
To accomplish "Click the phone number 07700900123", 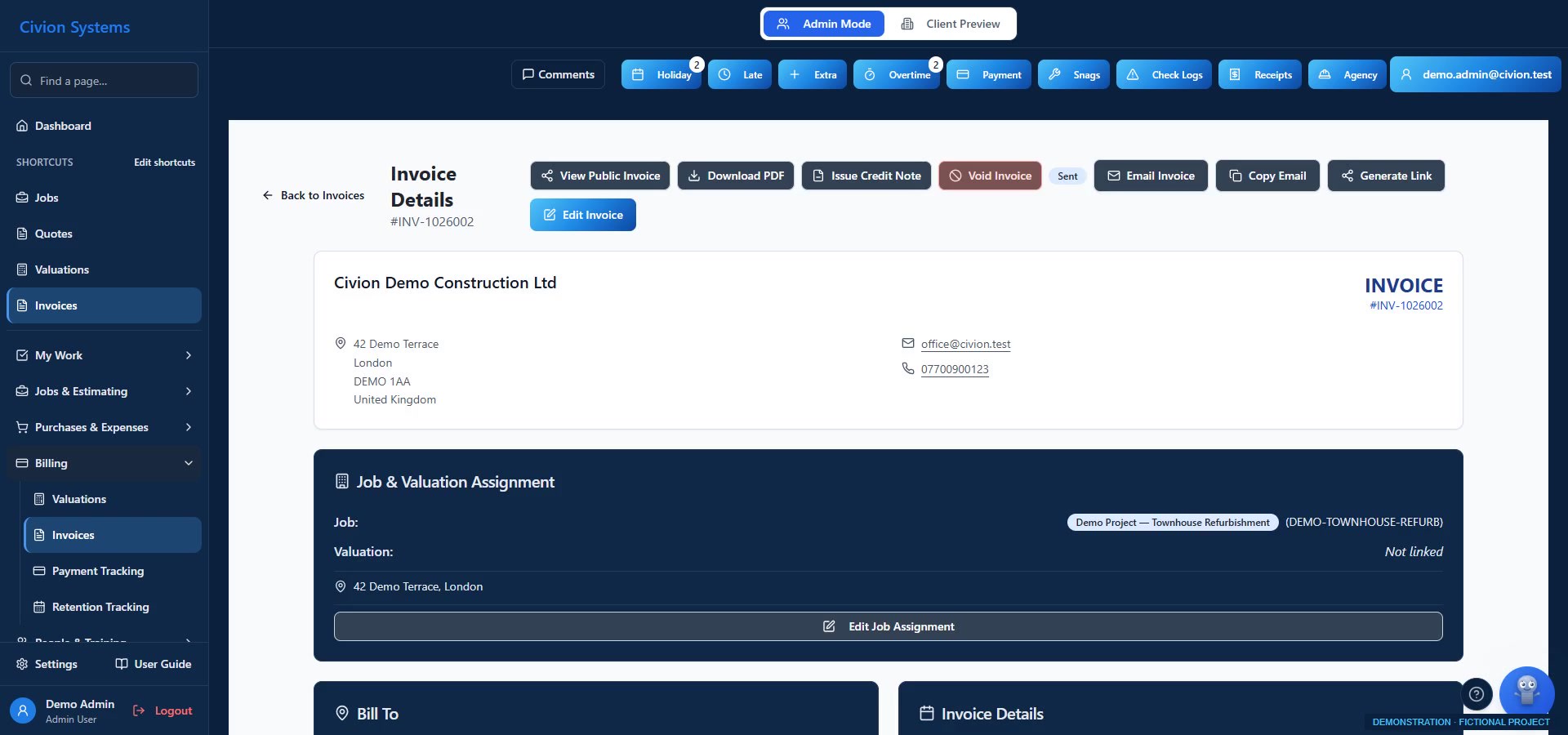I will pyautogui.click(x=955, y=369).
